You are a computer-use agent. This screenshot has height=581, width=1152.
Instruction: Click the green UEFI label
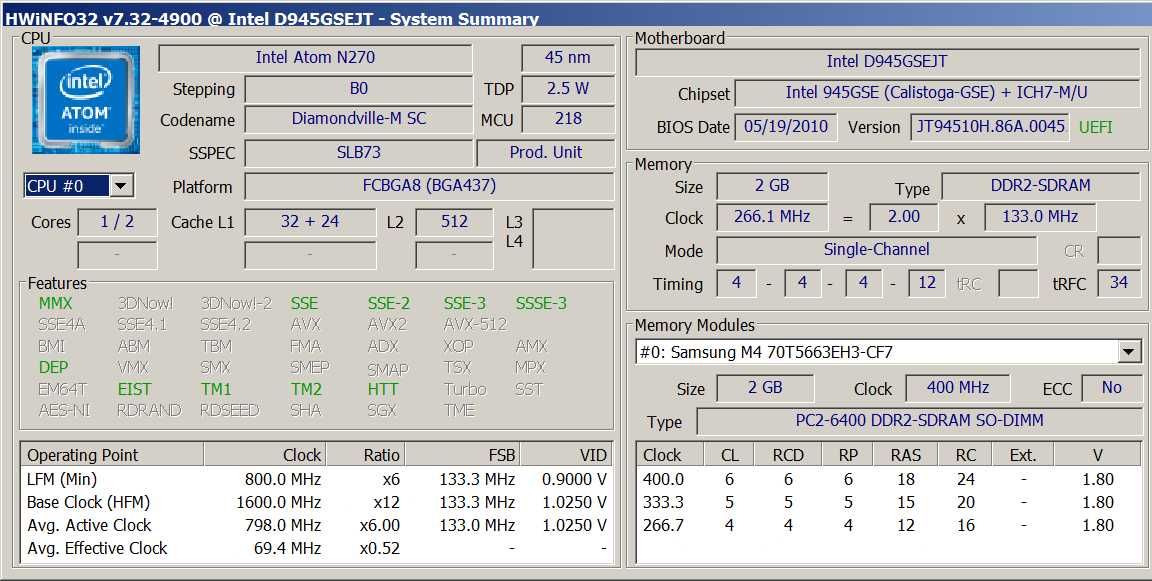click(x=1095, y=127)
